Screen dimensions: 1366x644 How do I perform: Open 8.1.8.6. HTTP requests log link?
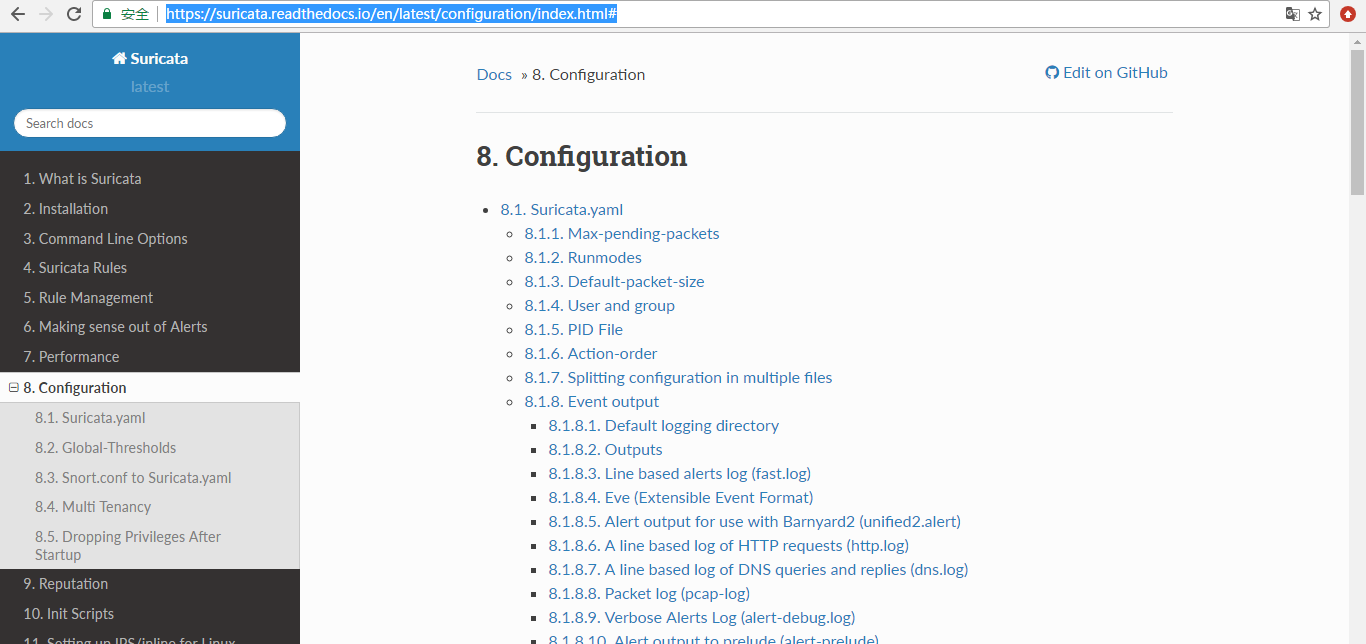click(729, 546)
